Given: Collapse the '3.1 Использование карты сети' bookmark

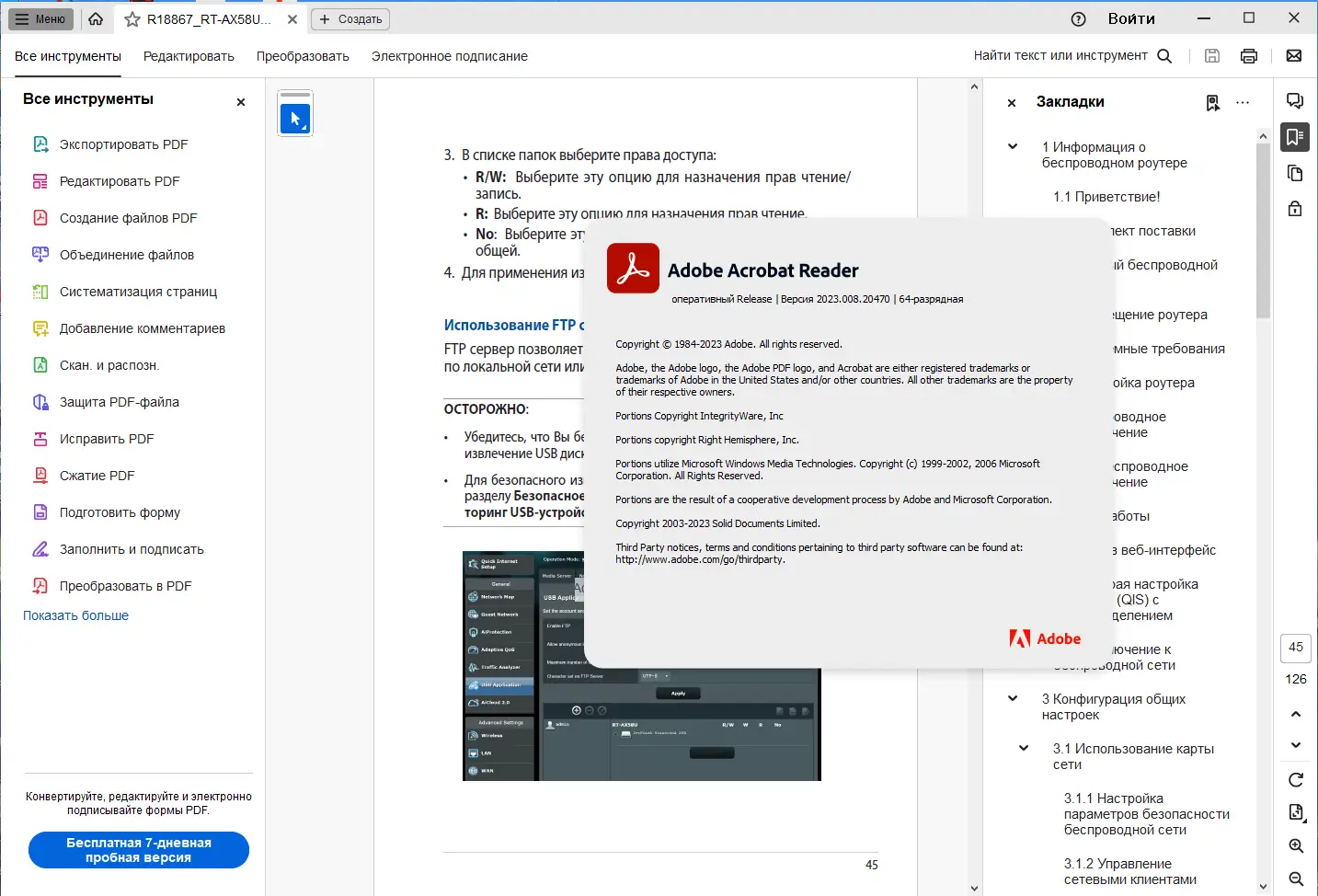Looking at the screenshot, I should pyautogui.click(x=1024, y=748).
